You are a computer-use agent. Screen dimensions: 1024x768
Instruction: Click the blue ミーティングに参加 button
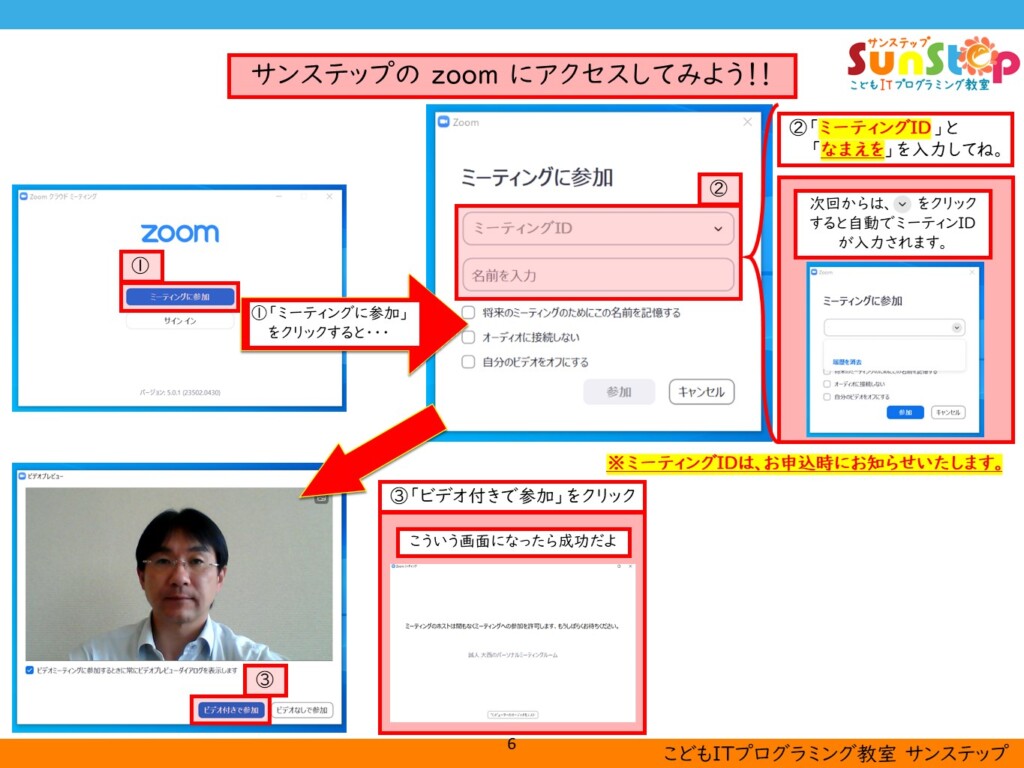(x=180, y=296)
